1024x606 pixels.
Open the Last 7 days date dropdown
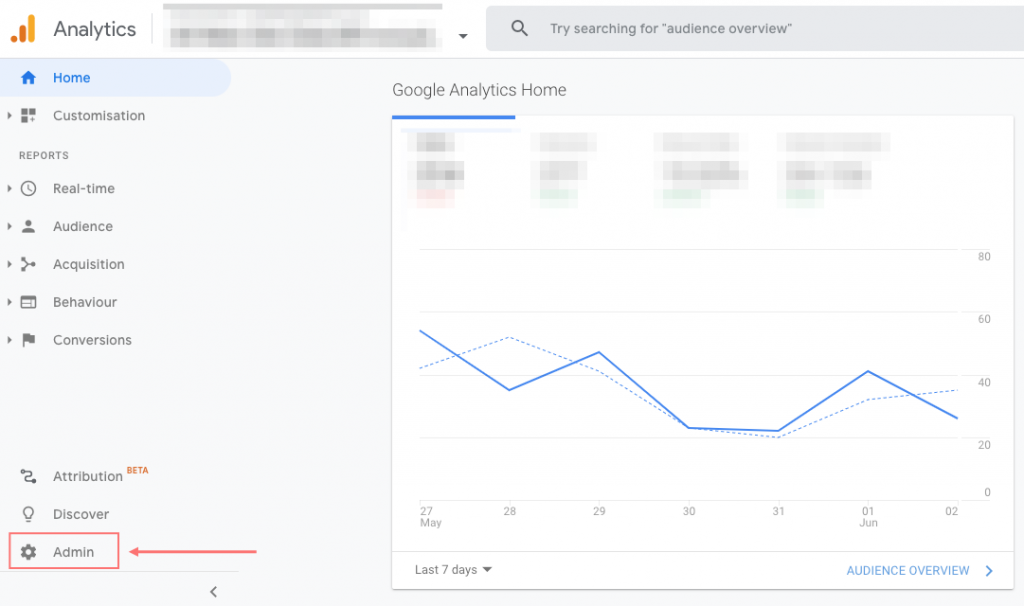coord(452,569)
